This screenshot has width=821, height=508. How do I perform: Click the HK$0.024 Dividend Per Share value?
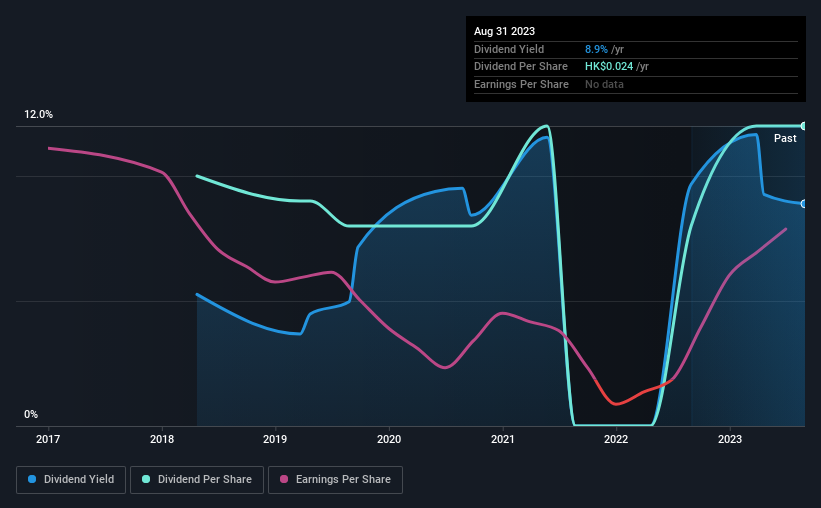[x=609, y=67]
